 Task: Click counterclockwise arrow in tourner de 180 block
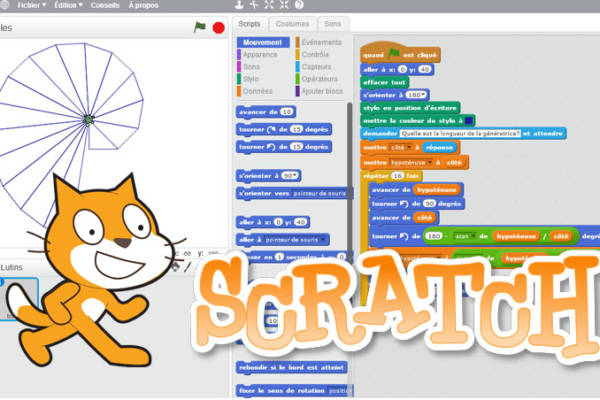click(404, 236)
